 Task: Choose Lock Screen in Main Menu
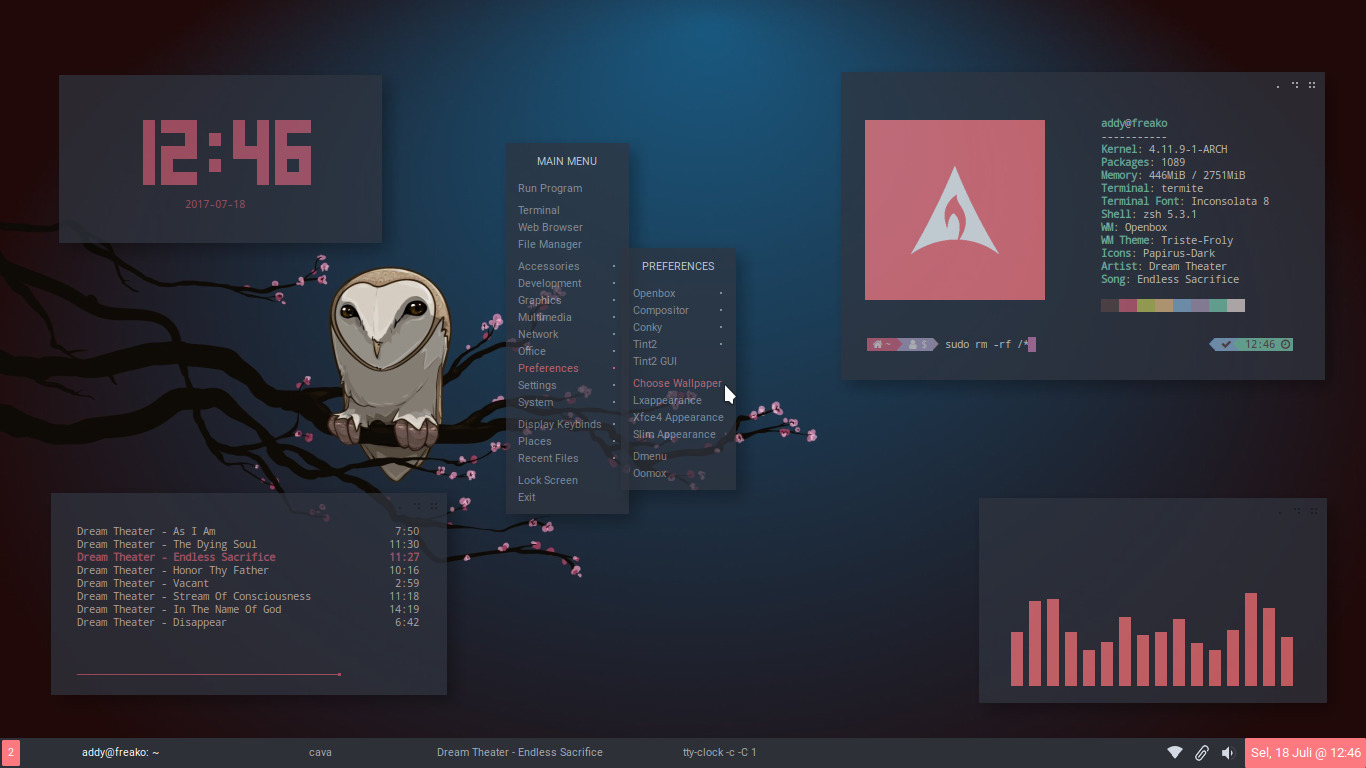click(567, 480)
